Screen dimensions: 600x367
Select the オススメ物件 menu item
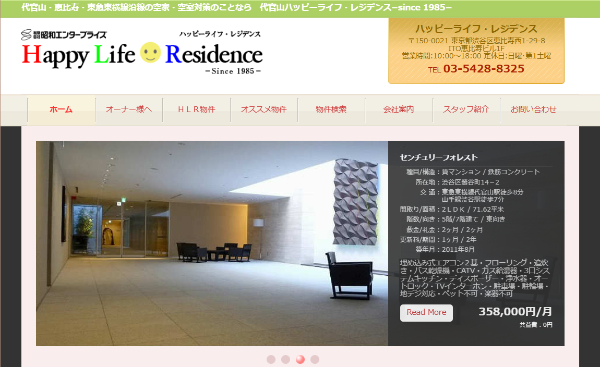point(264,109)
